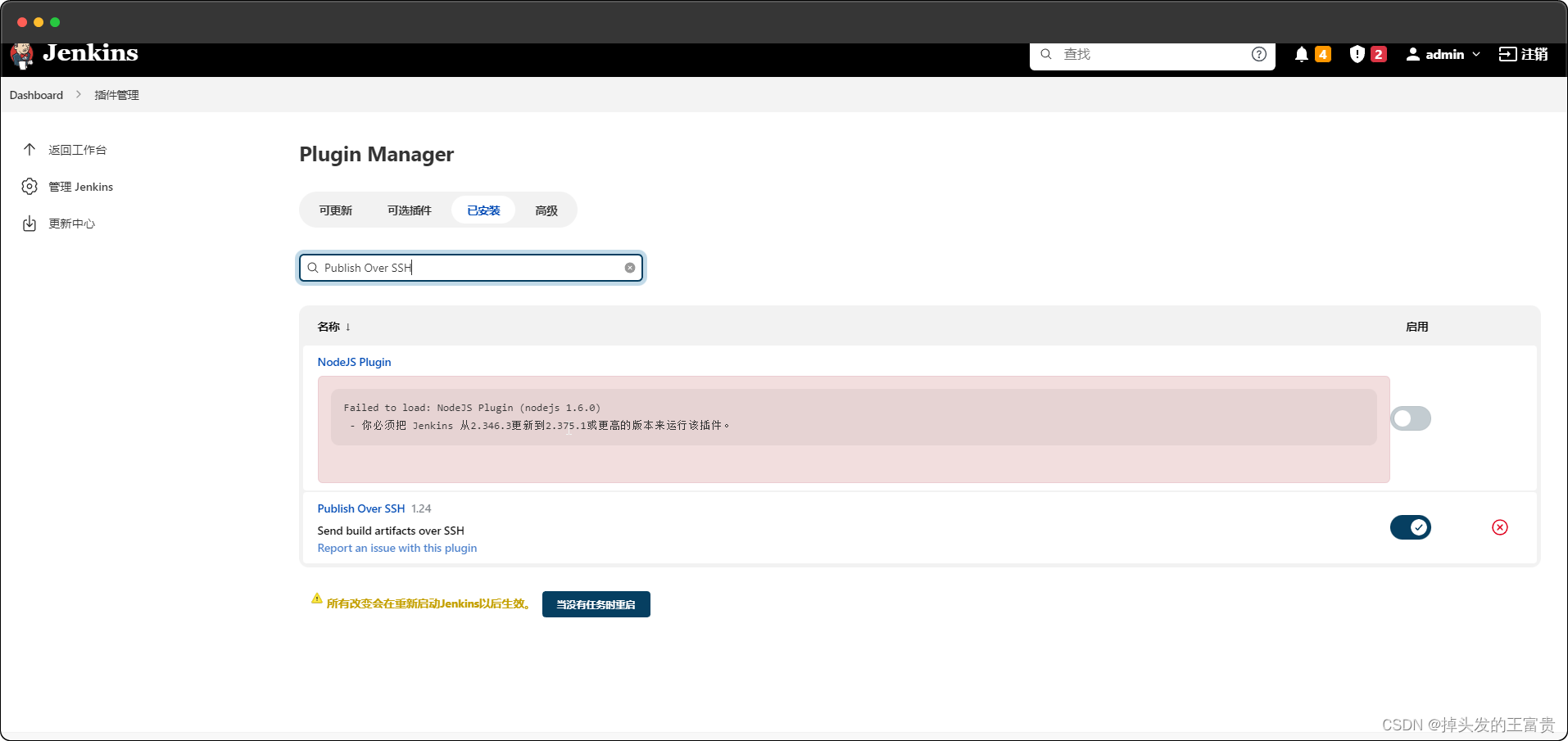Open the search help question-mark icon
The width and height of the screenshot is (1568, 741).
click(1259, 54)
